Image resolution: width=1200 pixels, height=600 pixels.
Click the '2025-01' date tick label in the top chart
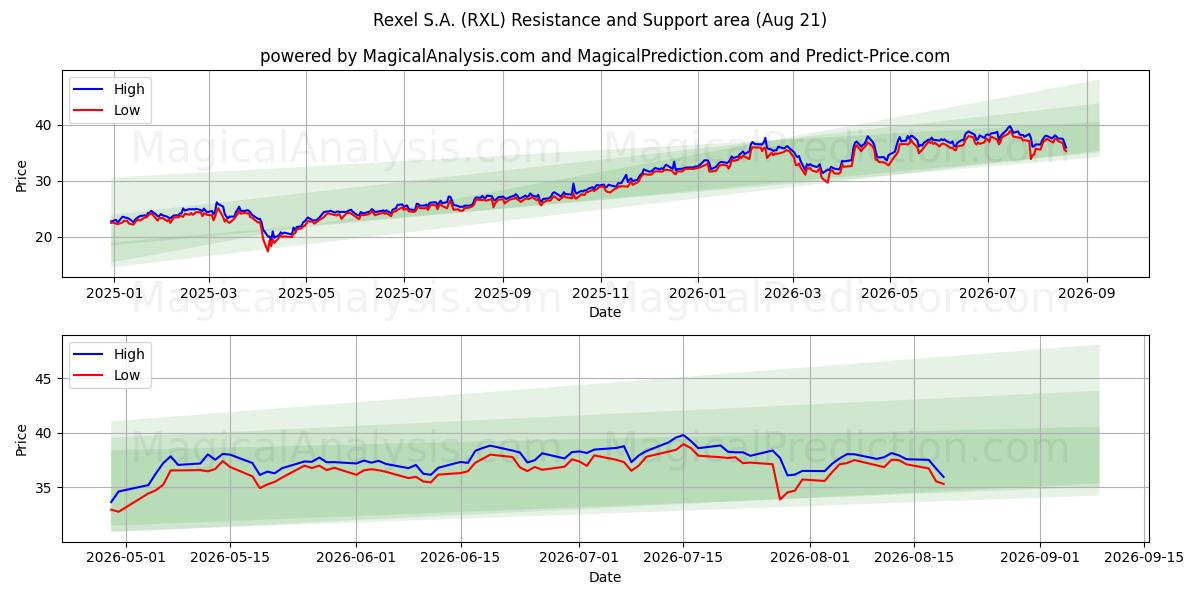click(113, 294)
